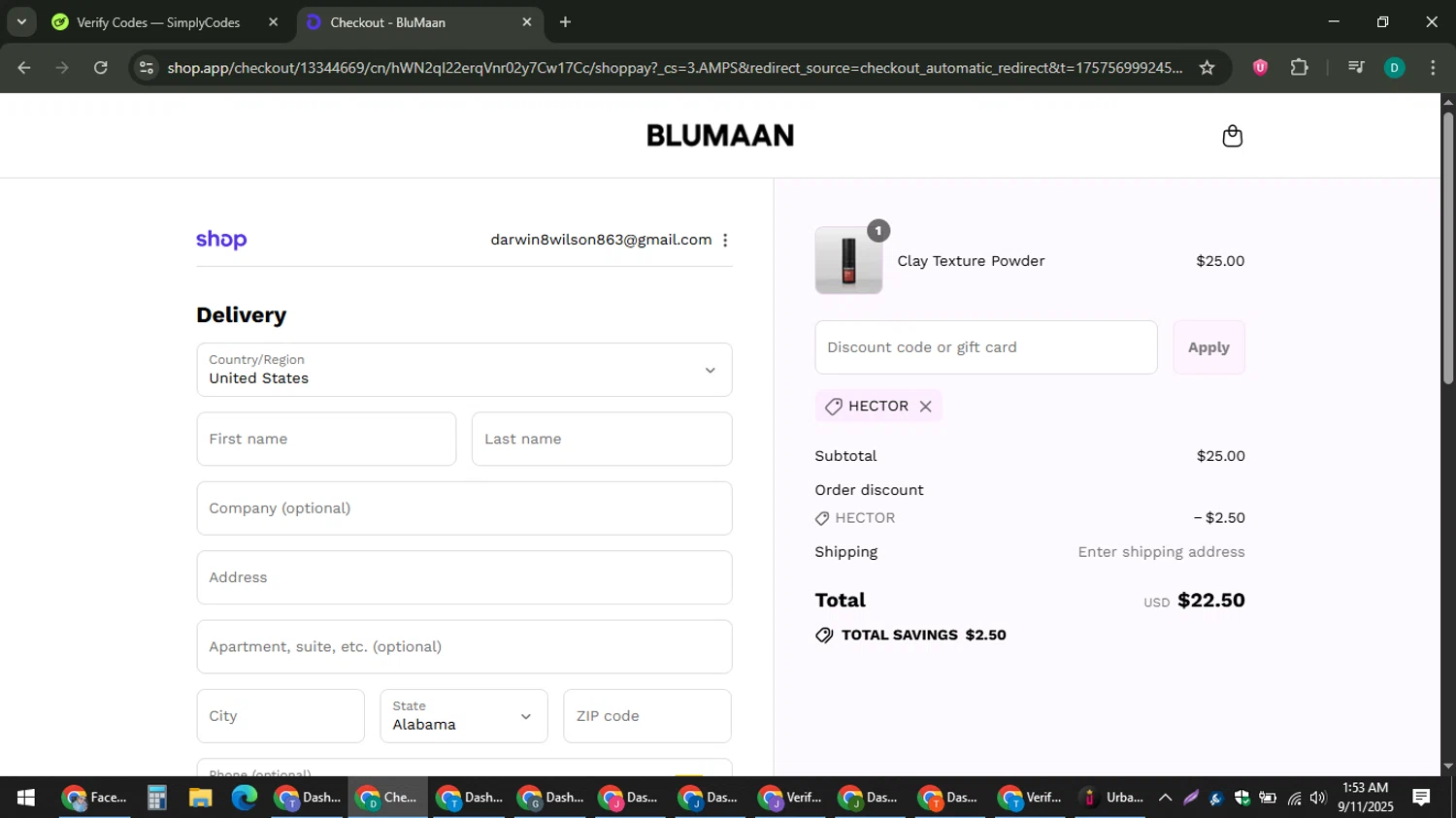Go forward in browser history

click(62, 68)
